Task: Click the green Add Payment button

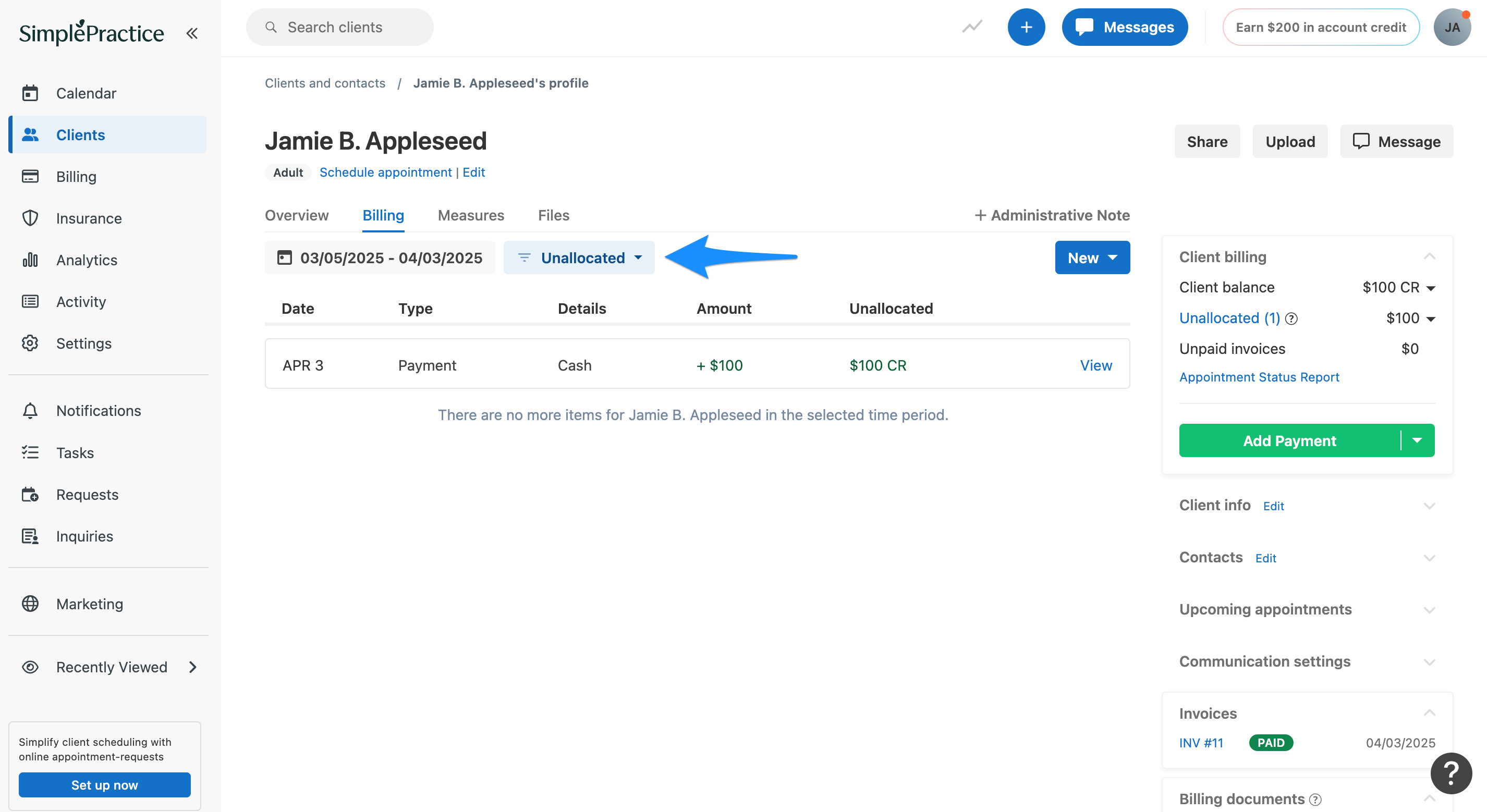Action: click(1289, 440)
